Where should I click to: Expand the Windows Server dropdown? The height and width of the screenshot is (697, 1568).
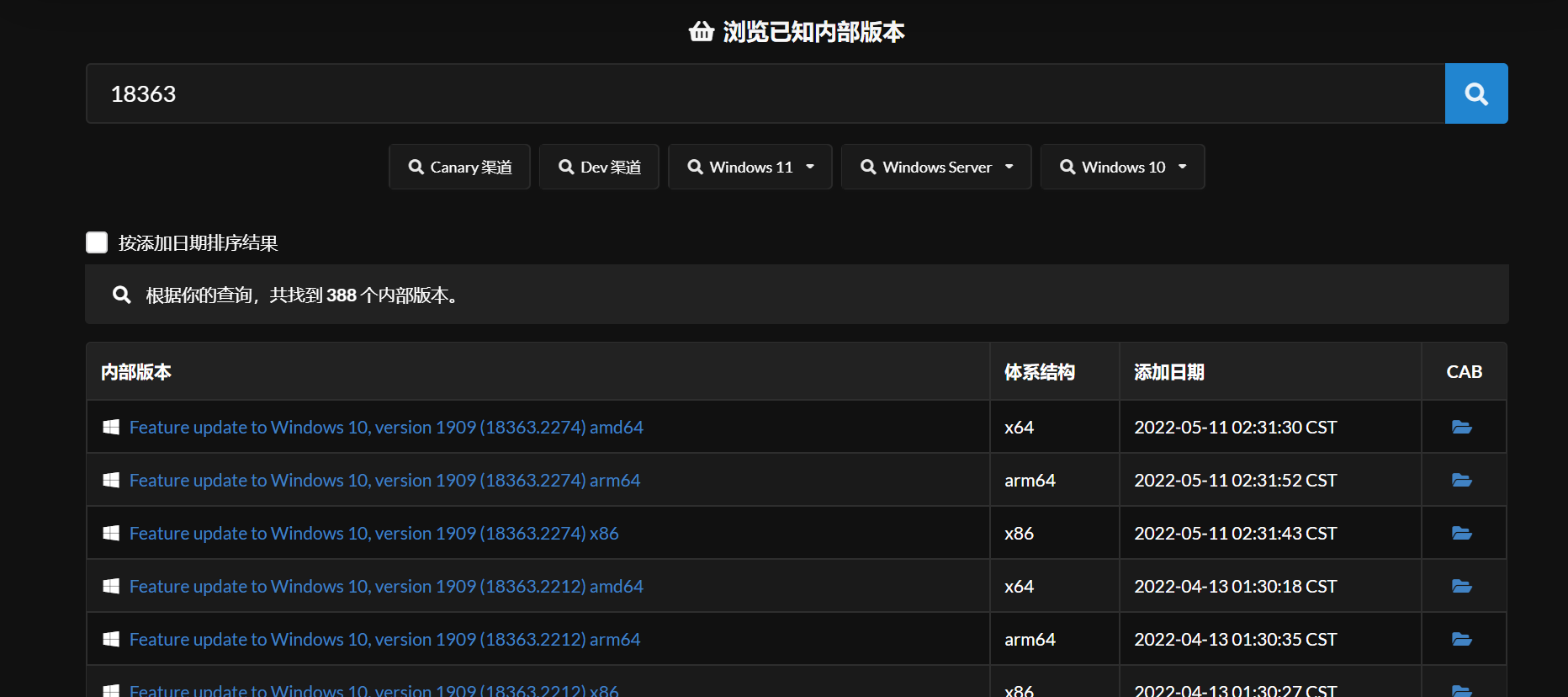pos(936,167)
